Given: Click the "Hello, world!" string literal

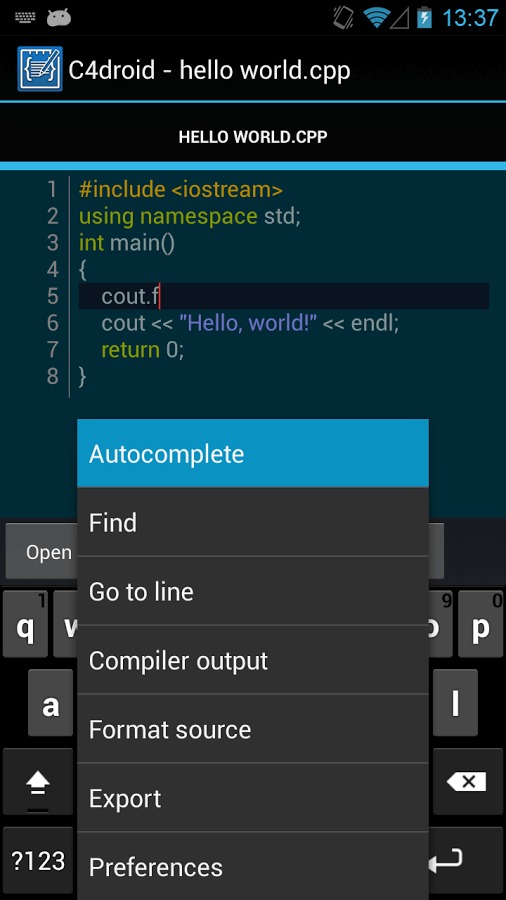Looking at the screenshot, I should (248, 323).
